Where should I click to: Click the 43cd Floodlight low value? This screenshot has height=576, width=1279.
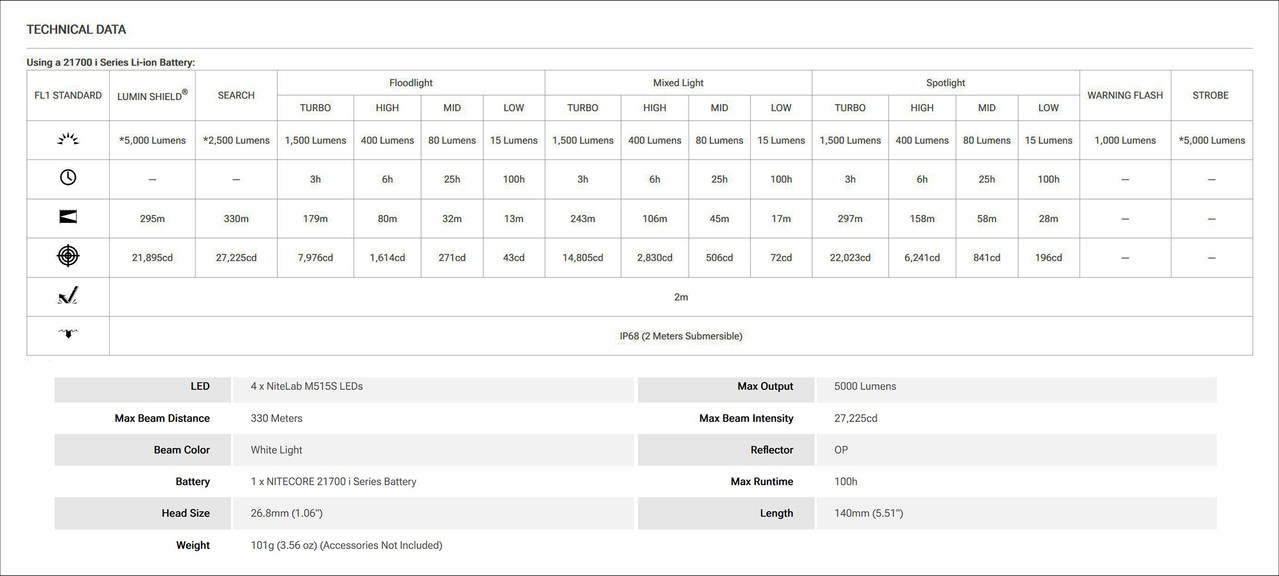(513, 258)
